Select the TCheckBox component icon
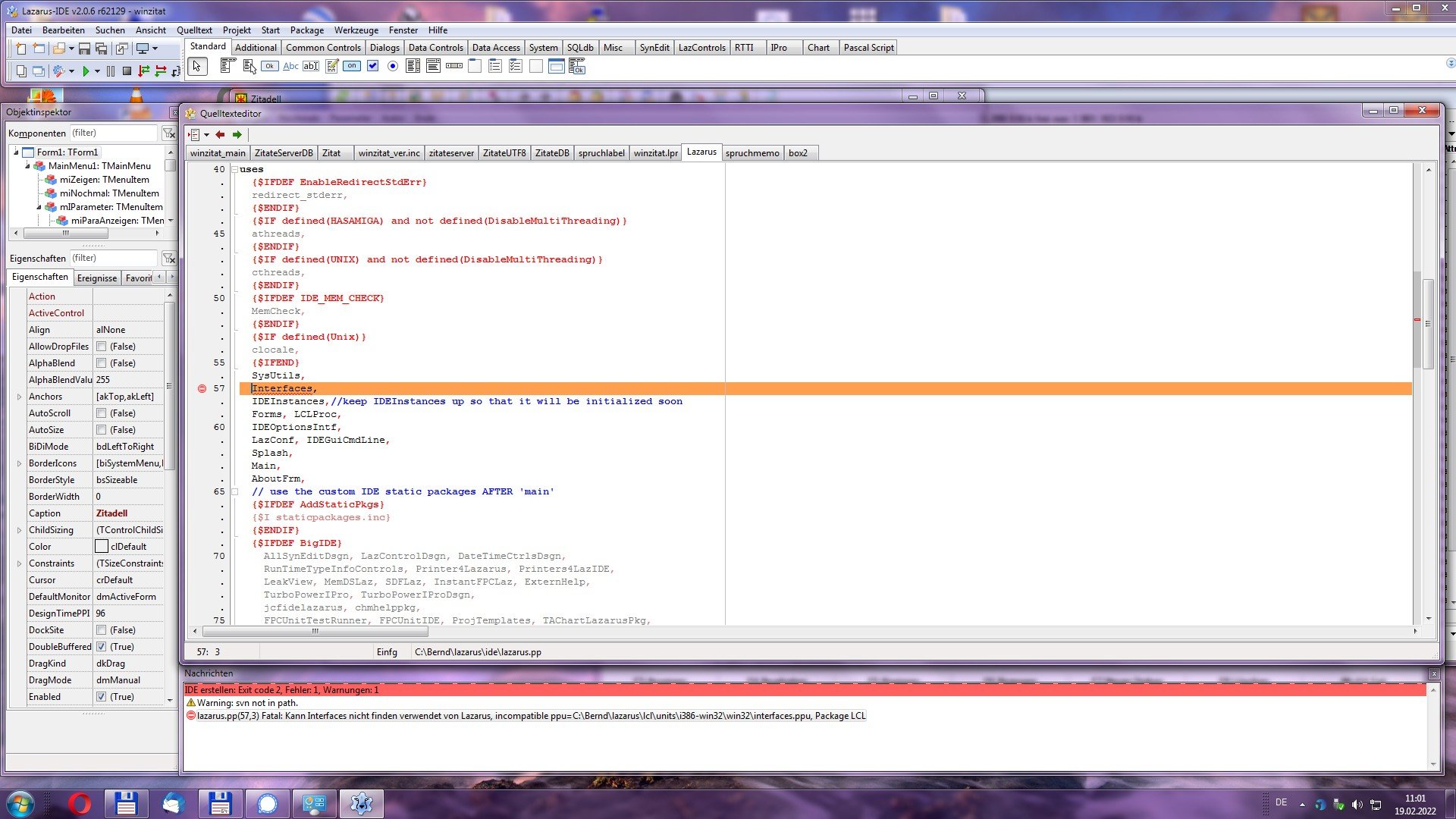The image size is (1456, 819). click(372, 67)
